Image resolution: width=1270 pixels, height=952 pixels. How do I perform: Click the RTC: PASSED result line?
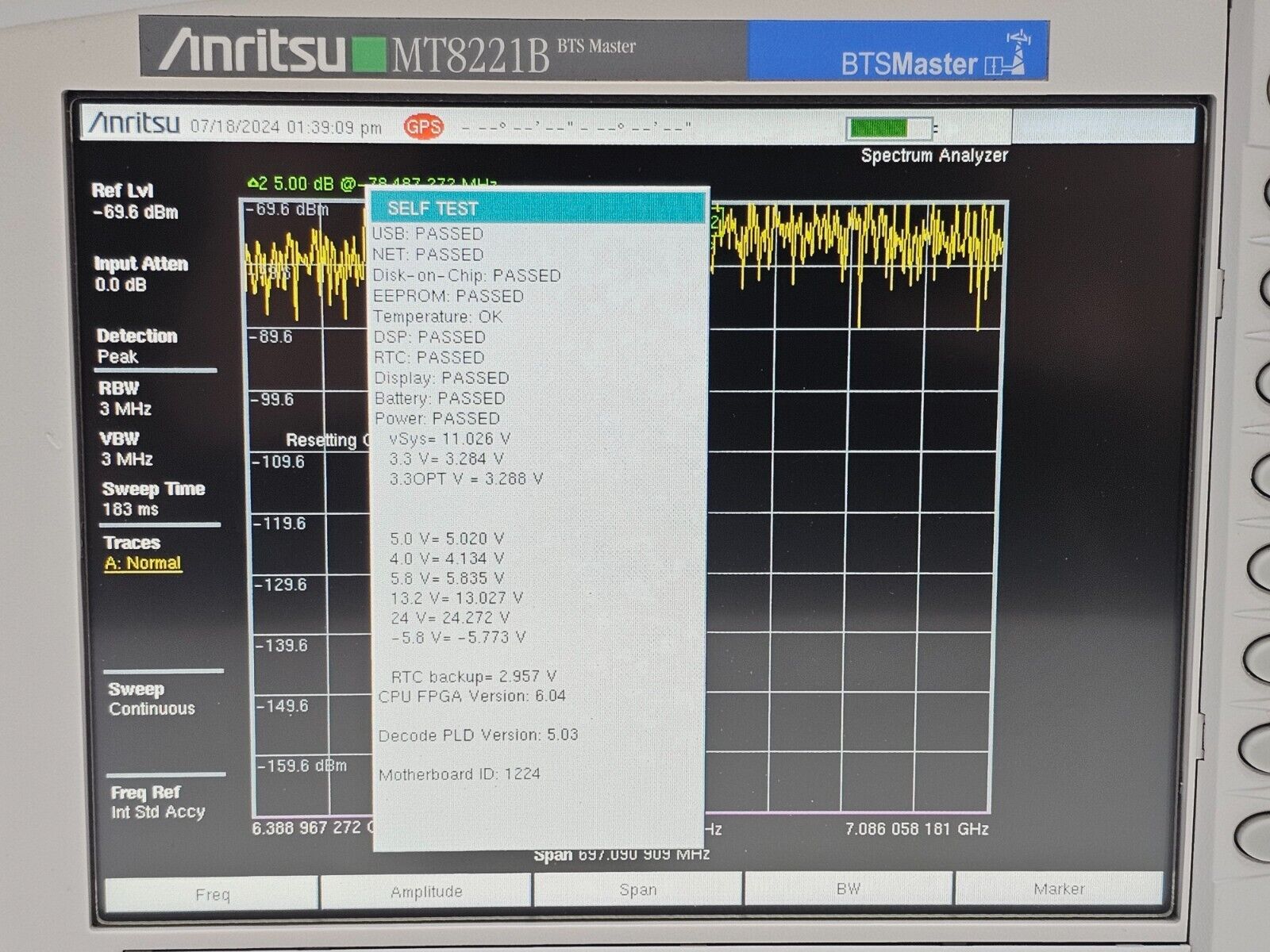coord(429,358)
